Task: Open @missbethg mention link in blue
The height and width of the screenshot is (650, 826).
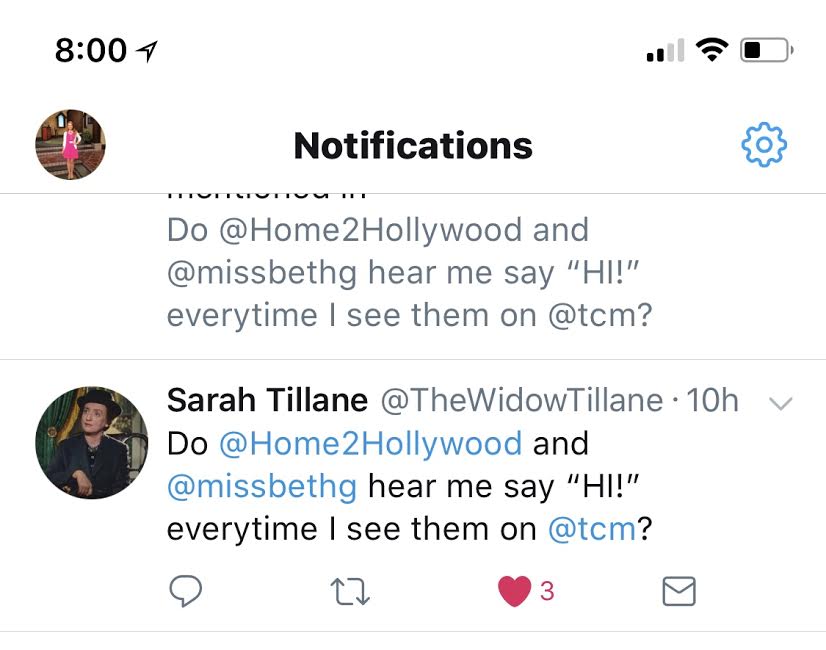Action: [x=262, y=486]
